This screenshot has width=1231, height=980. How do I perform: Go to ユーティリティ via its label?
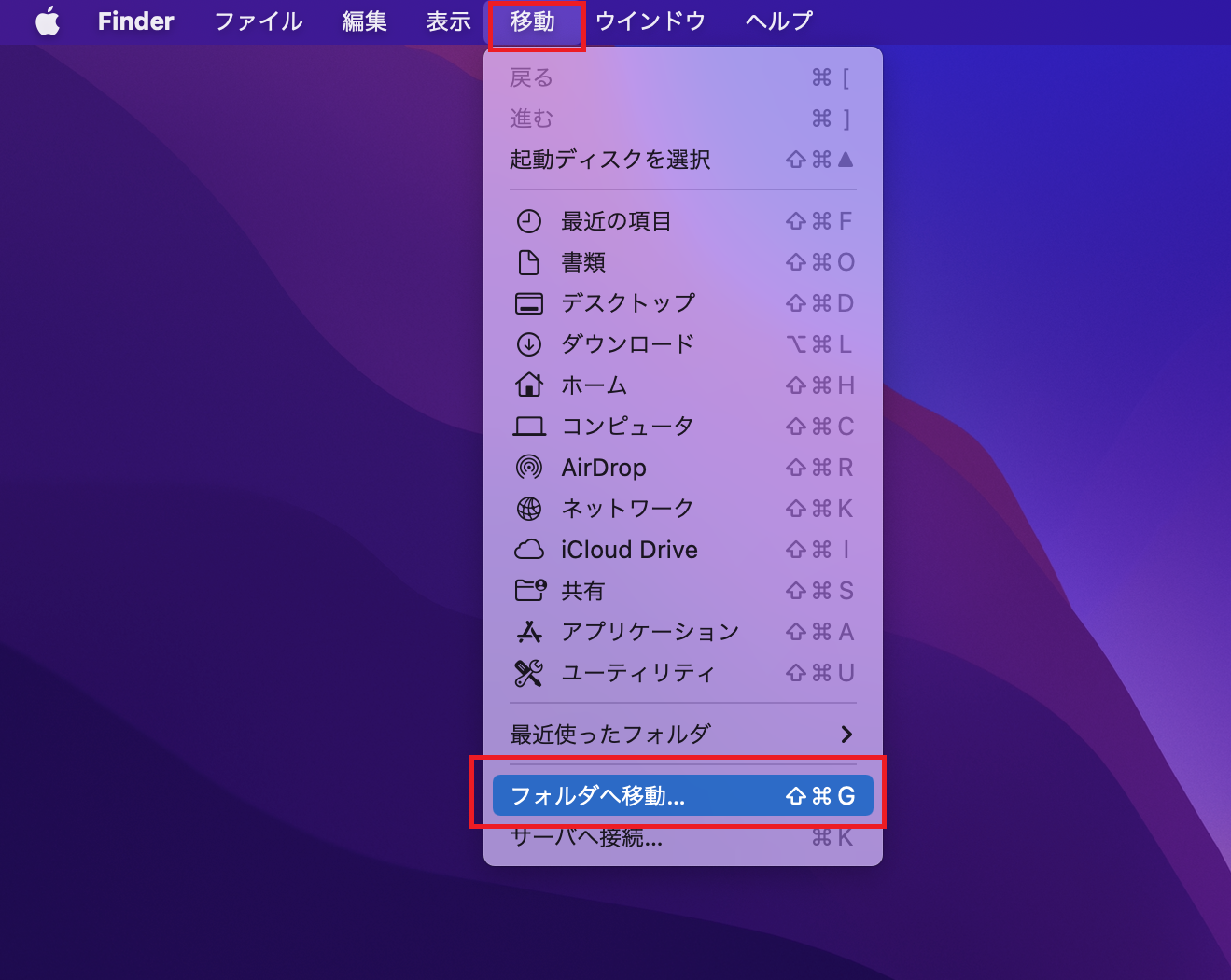coord(638,673)
